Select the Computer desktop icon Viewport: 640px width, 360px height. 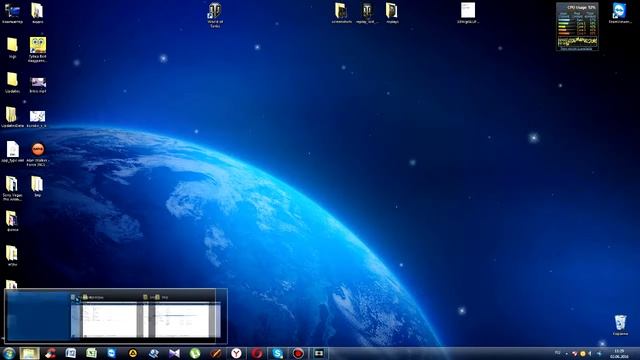point(12,12)
